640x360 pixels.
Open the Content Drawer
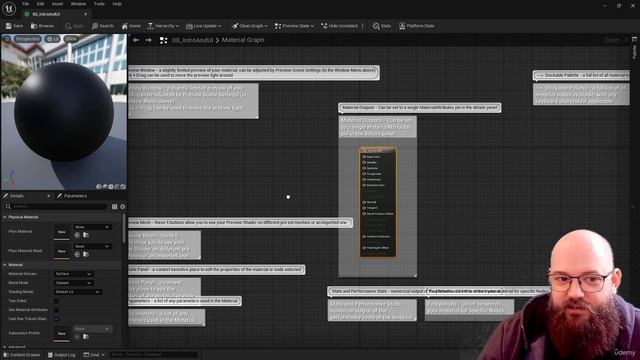coord(21,355)
